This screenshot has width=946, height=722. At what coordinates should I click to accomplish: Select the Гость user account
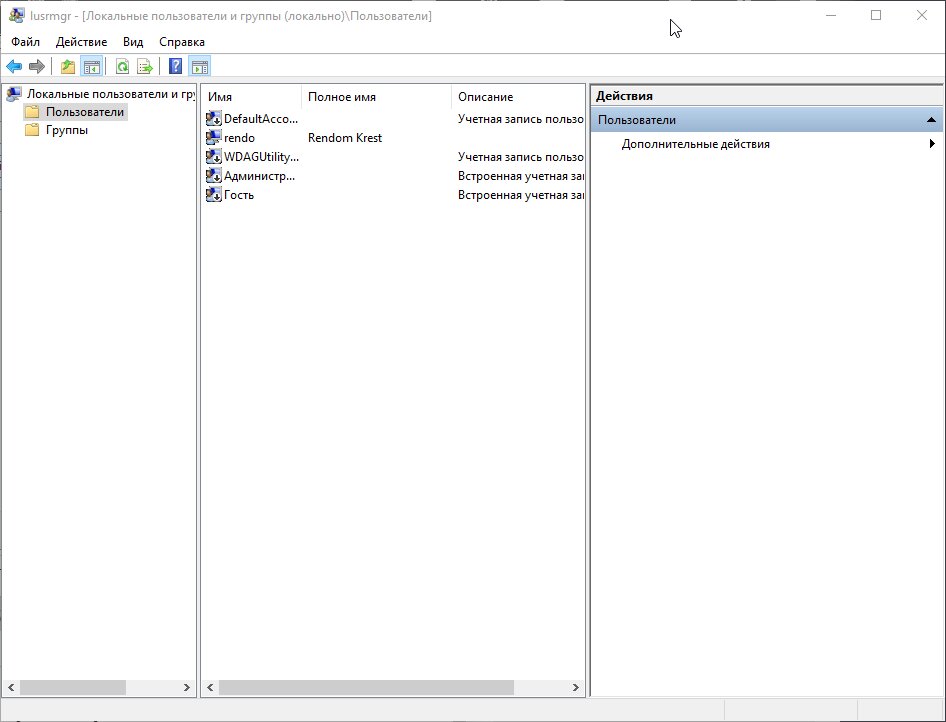[239, 195]
